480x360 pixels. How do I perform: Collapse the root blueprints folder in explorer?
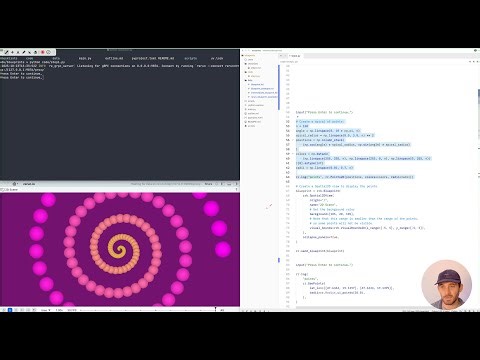click(250, 55)
